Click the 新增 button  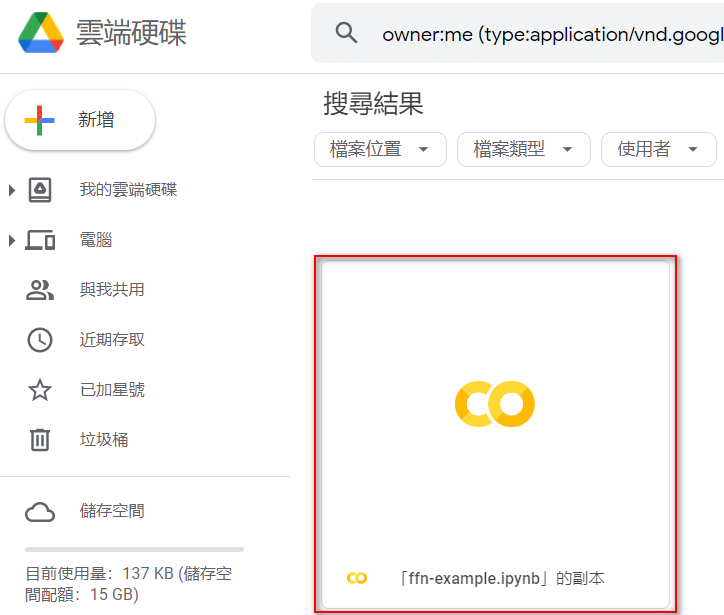80,120
